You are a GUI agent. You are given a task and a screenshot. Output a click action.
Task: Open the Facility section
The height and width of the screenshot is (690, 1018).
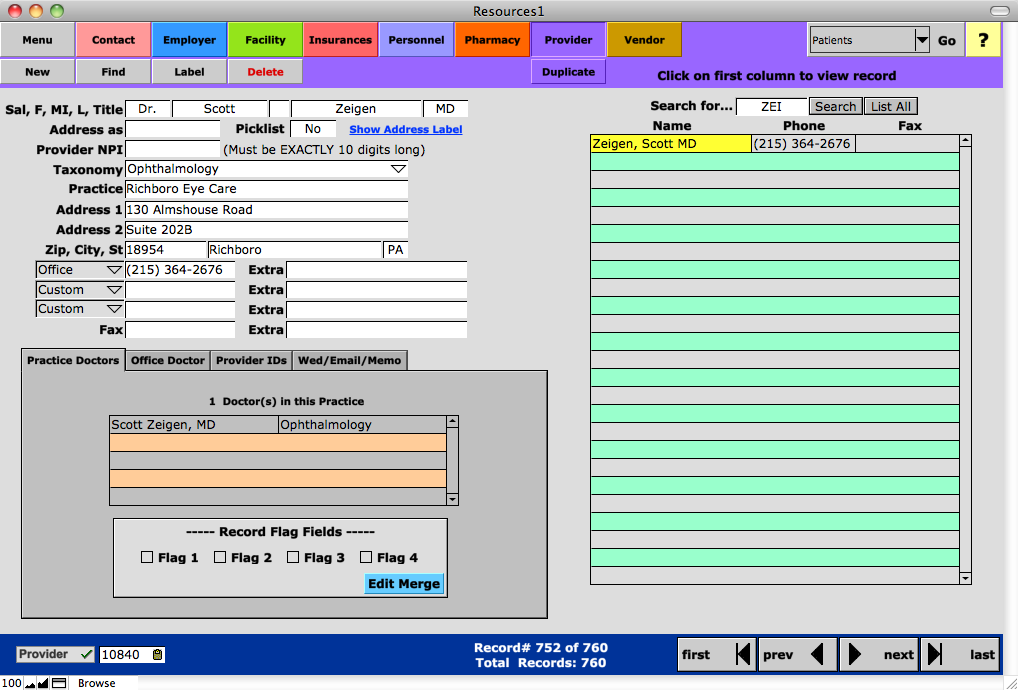(x=265, y=40)
